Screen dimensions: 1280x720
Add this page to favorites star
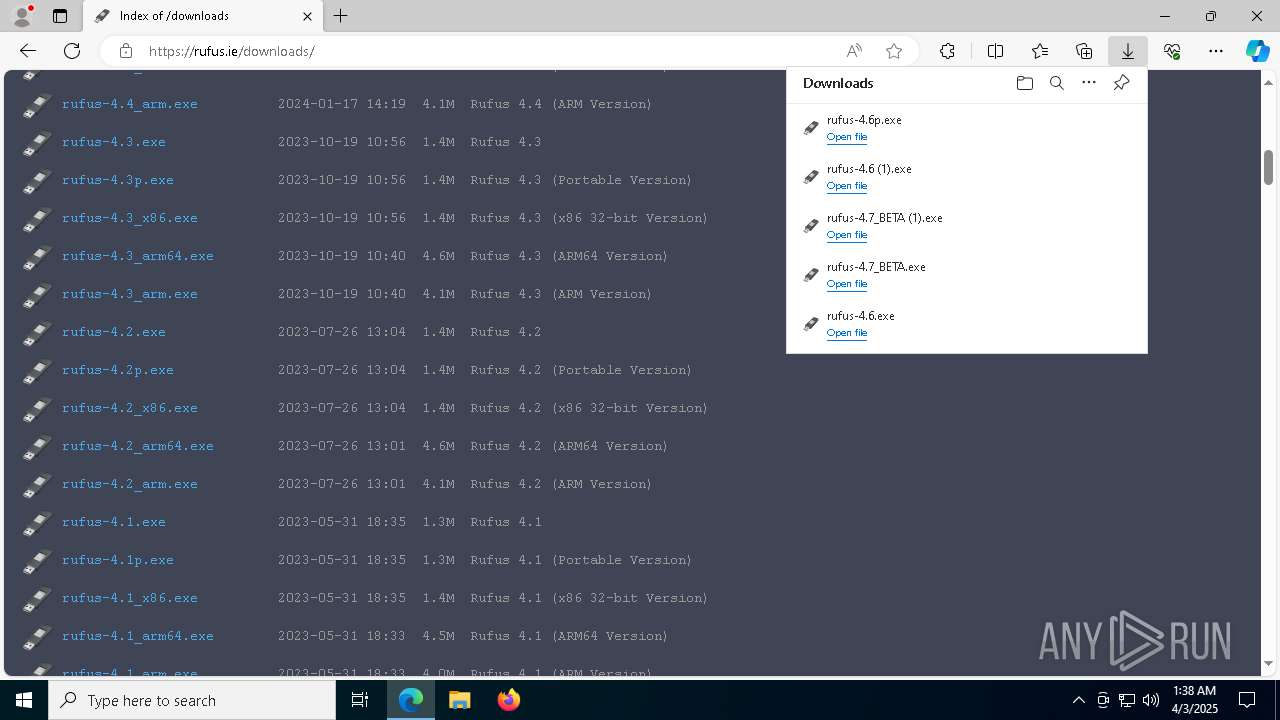pyautogui.click(x=894, y=51)
